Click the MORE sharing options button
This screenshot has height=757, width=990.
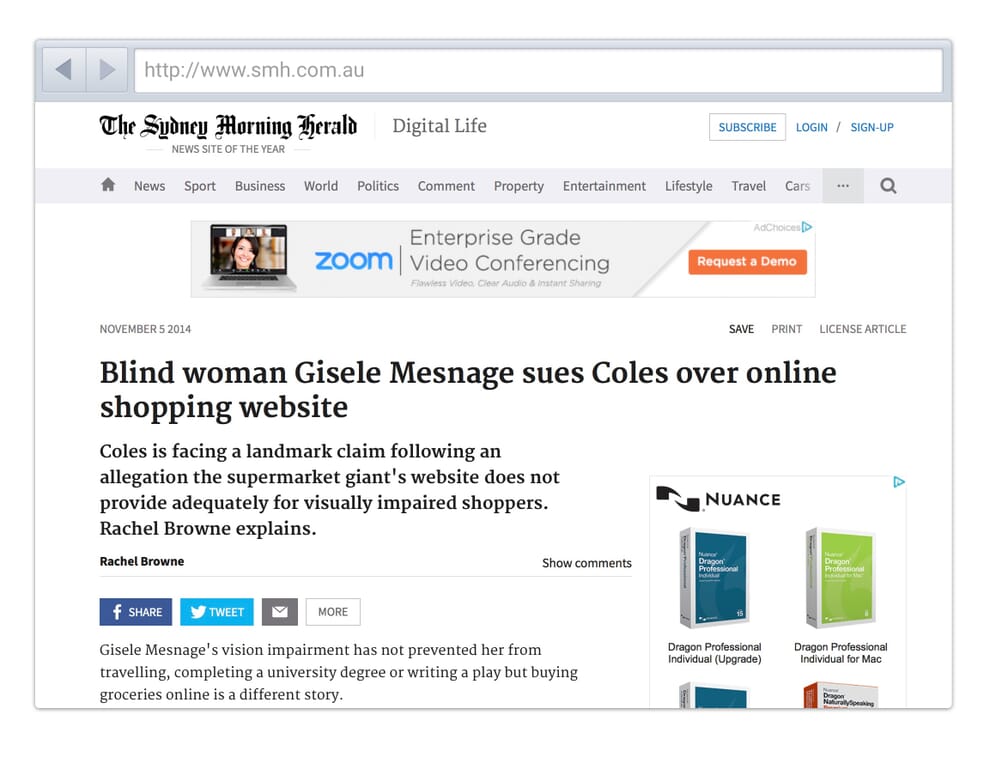pyautogui.click(x=333, y=612)
